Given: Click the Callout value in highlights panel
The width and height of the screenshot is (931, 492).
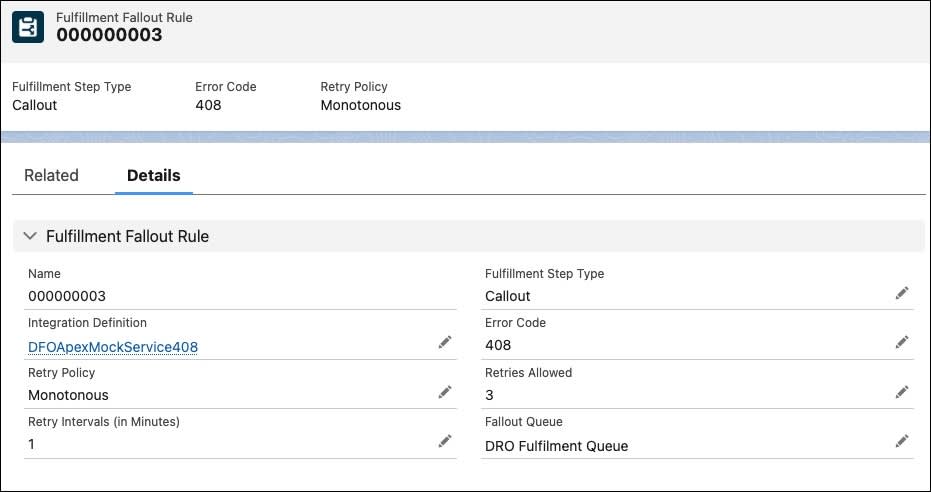Looking at the screenshot, I should coord(35,105).
